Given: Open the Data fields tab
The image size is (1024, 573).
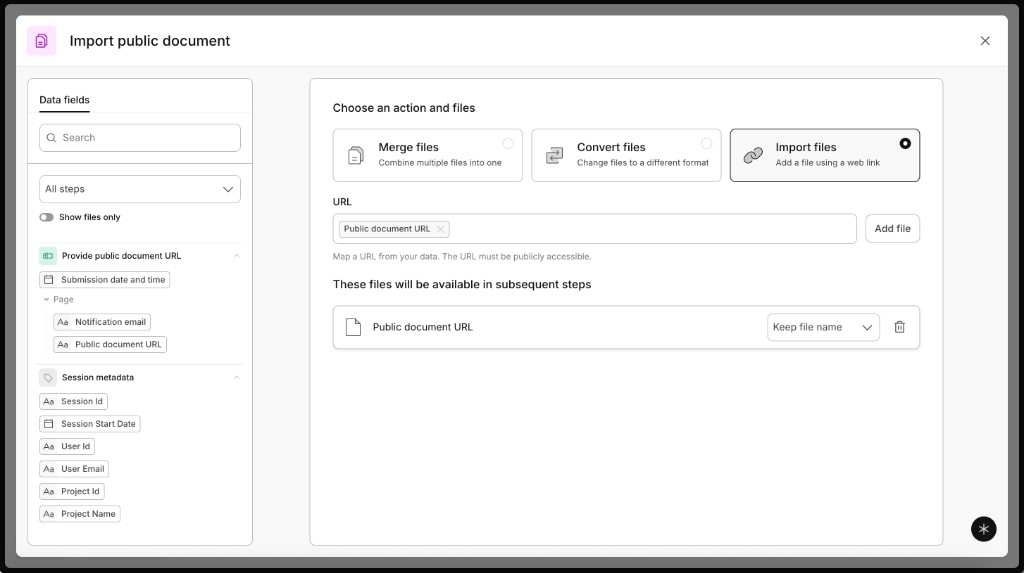Looking at the screenshot, I should [64, 100].
